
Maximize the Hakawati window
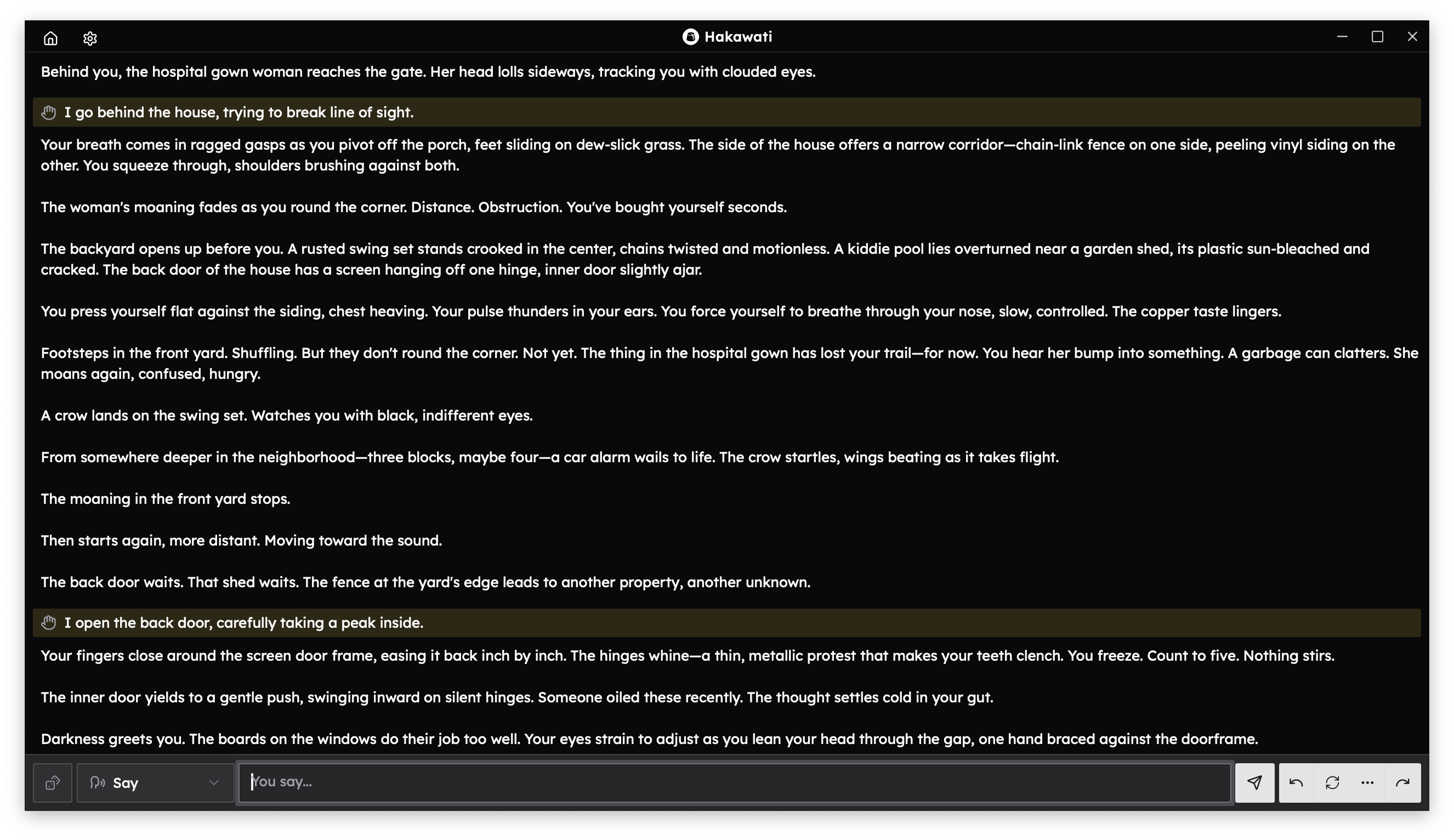point(1377,37)
